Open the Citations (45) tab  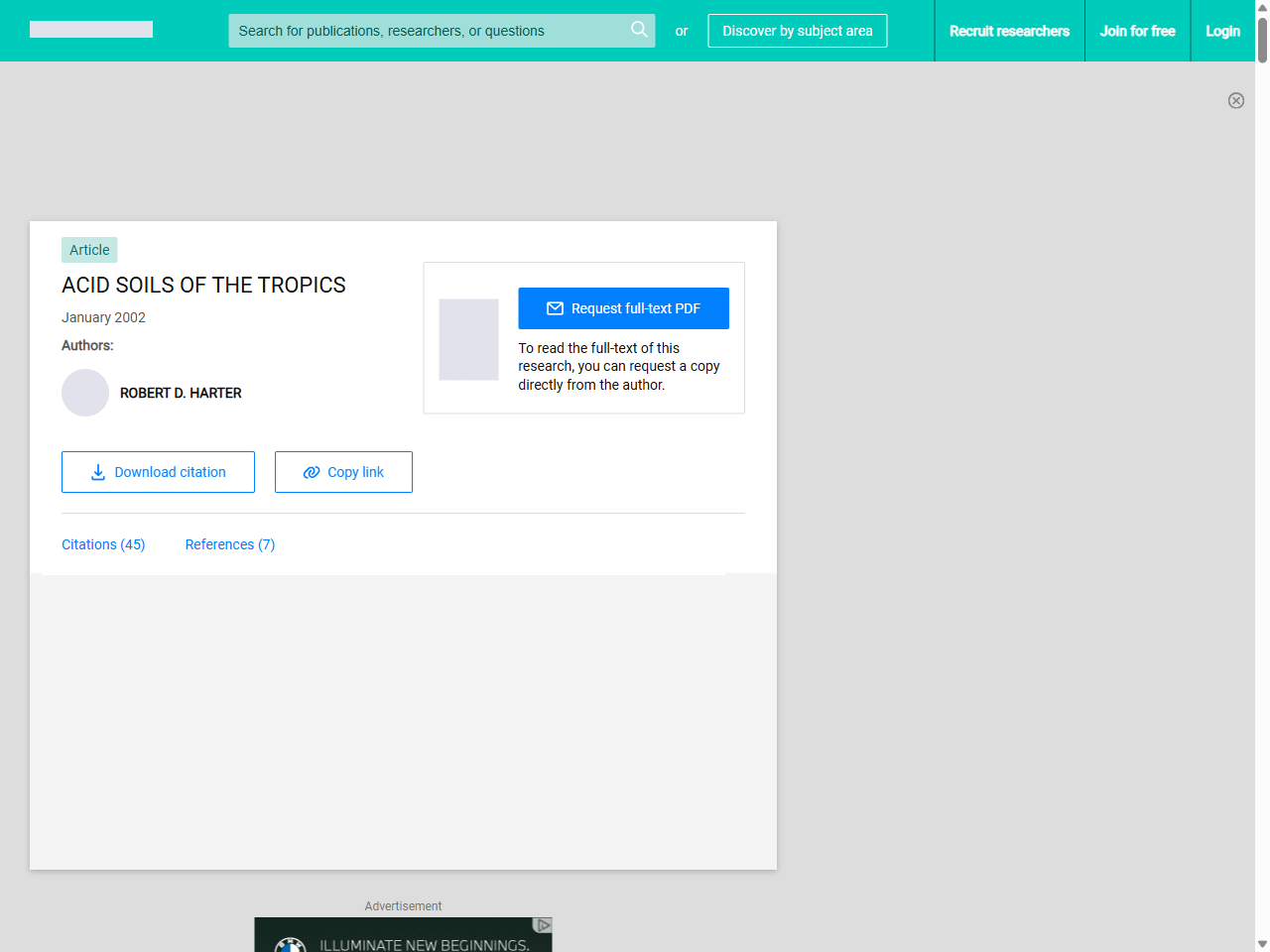click(x=103, y=544)
